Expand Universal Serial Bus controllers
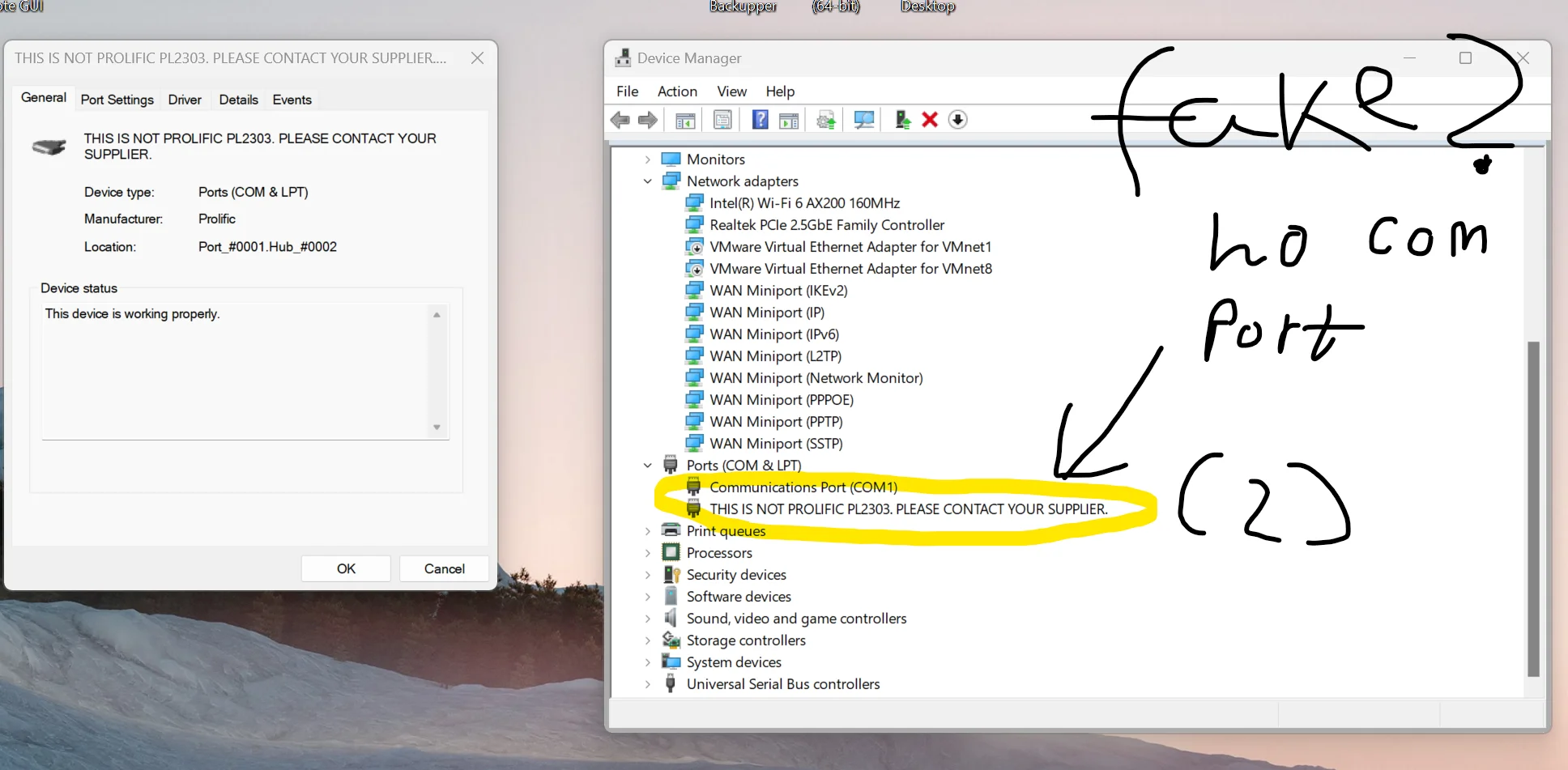The image size is (1568, 770). point(648,684)
